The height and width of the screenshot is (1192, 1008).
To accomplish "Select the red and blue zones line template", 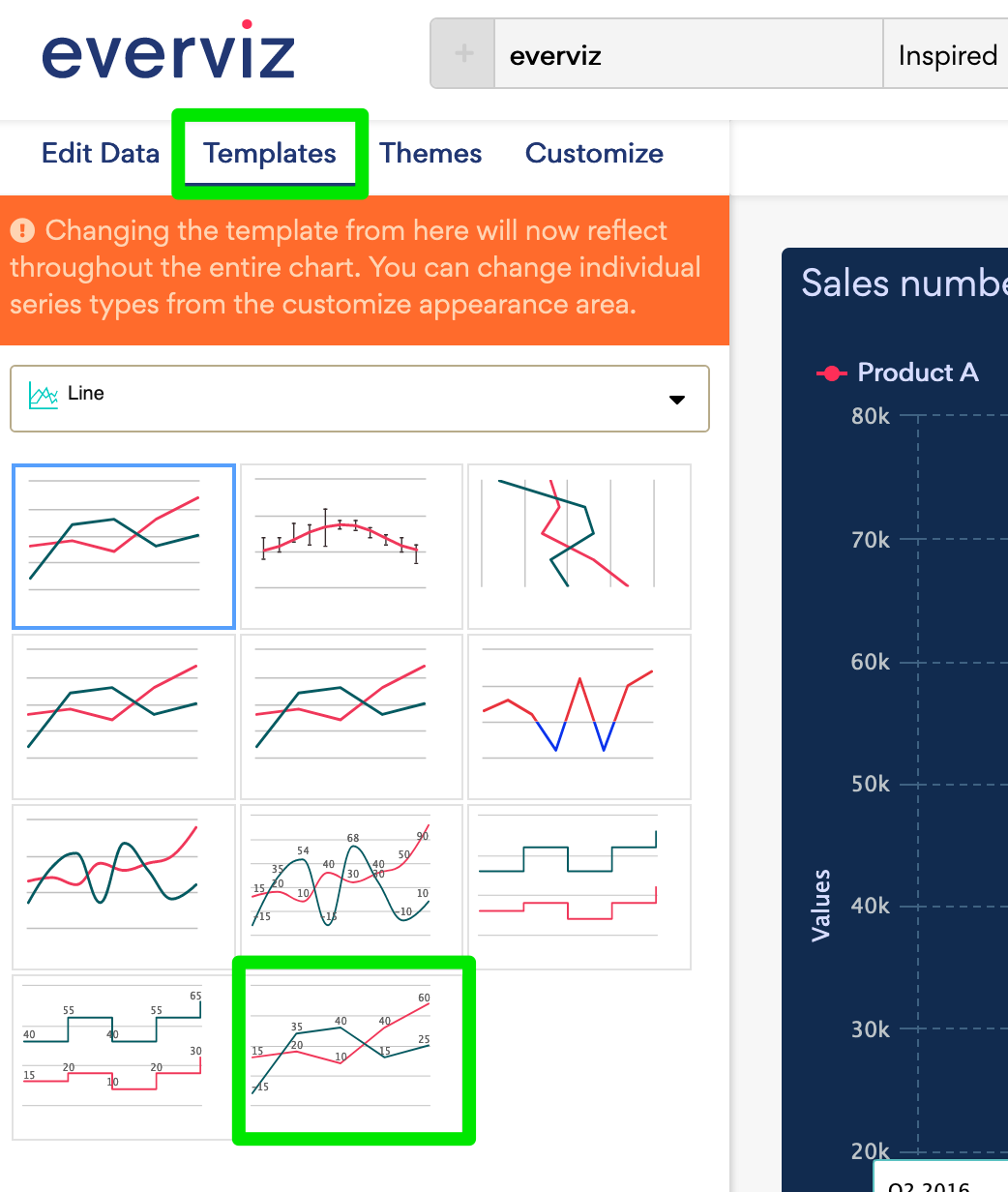I will 579,716.
